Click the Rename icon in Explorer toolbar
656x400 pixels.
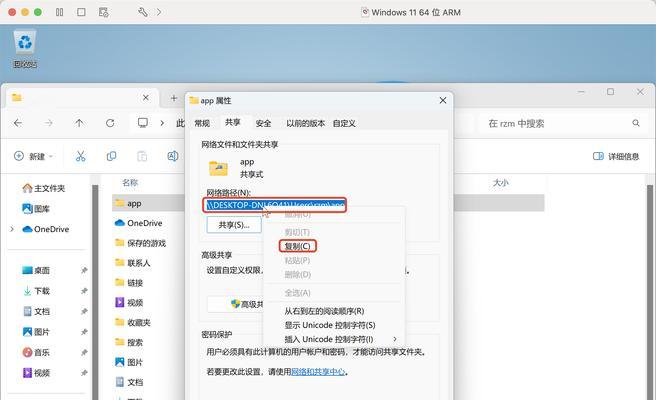tap(173, 156)
